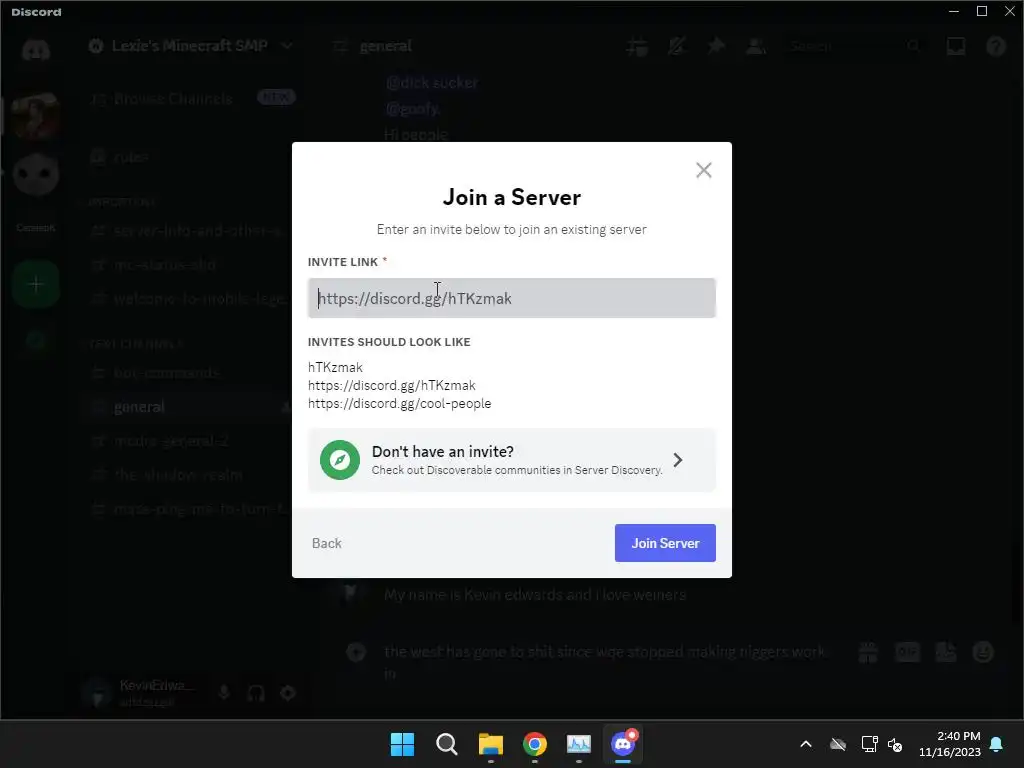Click the message attachment plus button
Viewport: 1024px width, 768px height.
point(356,652)
